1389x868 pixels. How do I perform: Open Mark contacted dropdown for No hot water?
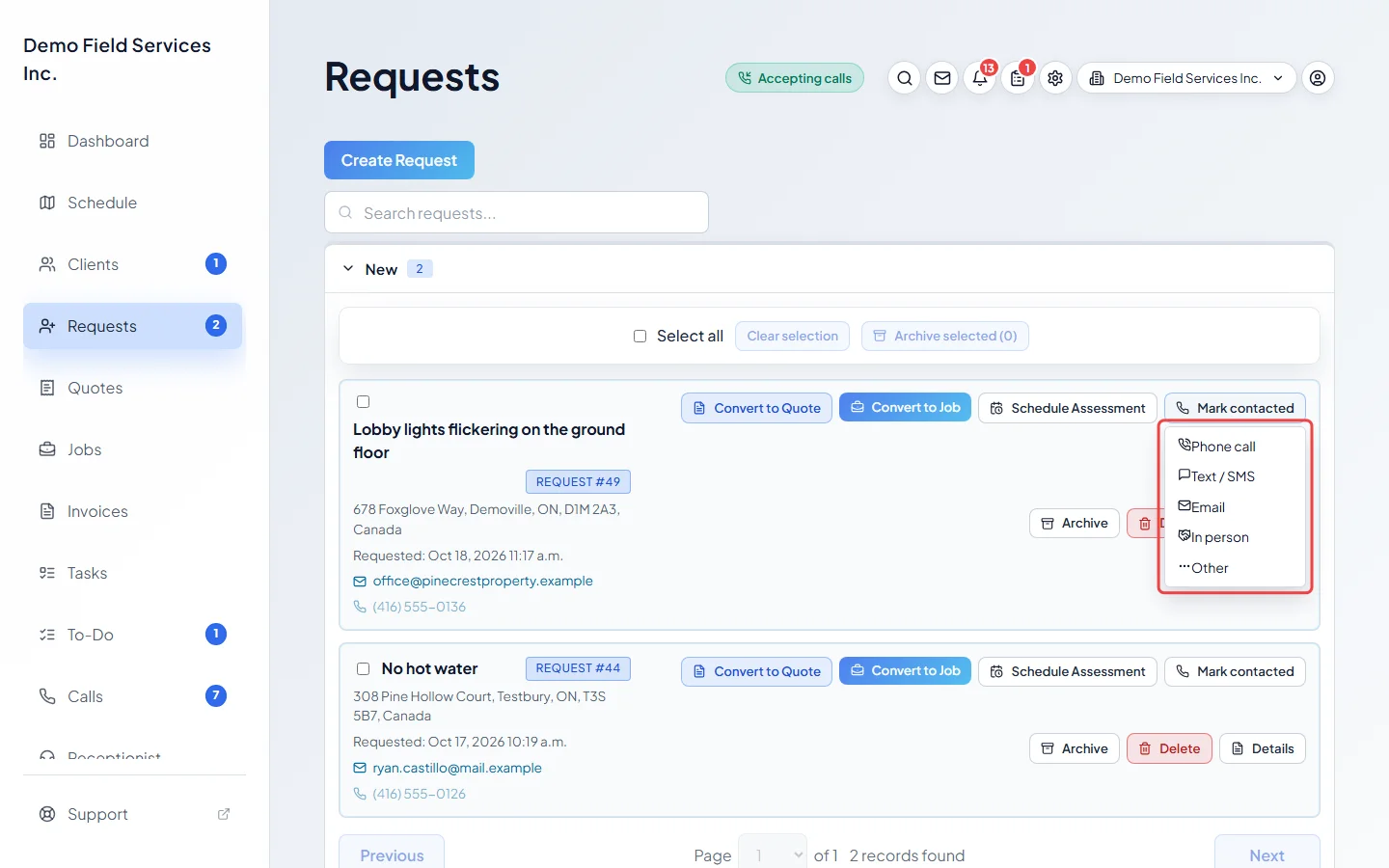point(1235,671)
